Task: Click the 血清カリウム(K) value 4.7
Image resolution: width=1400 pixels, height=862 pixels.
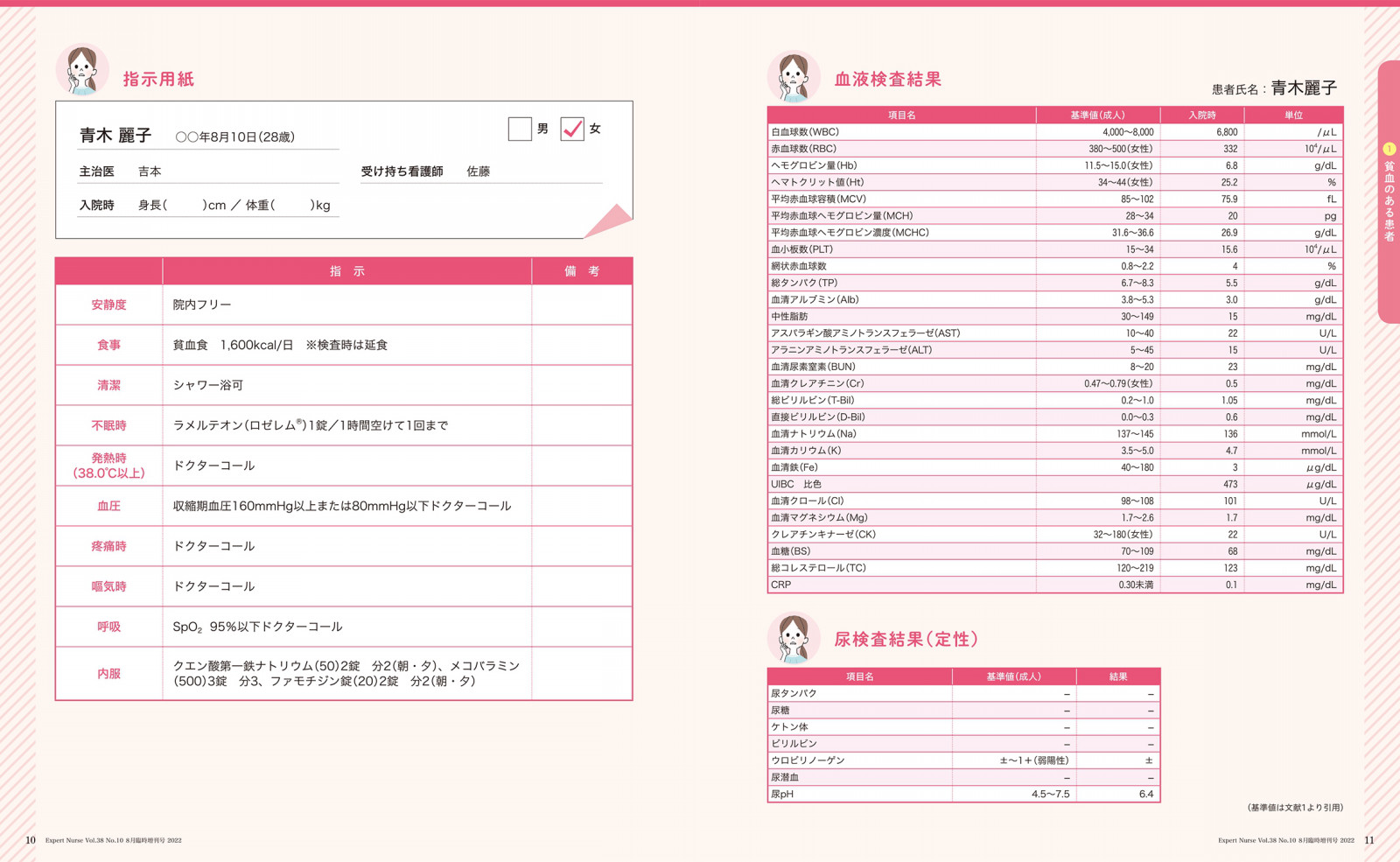Action: point(1231,451)
